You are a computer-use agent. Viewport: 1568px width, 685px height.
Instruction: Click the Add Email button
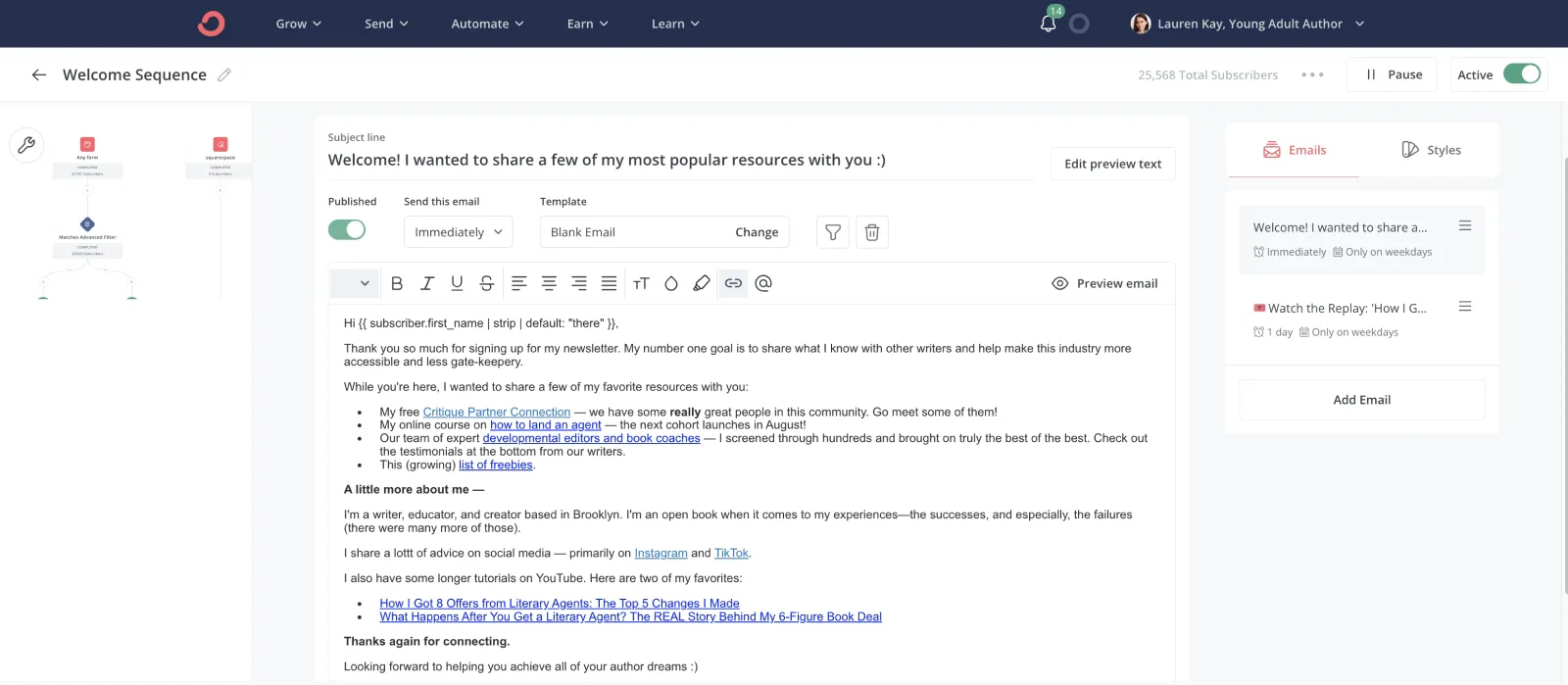pos(1361,400)
